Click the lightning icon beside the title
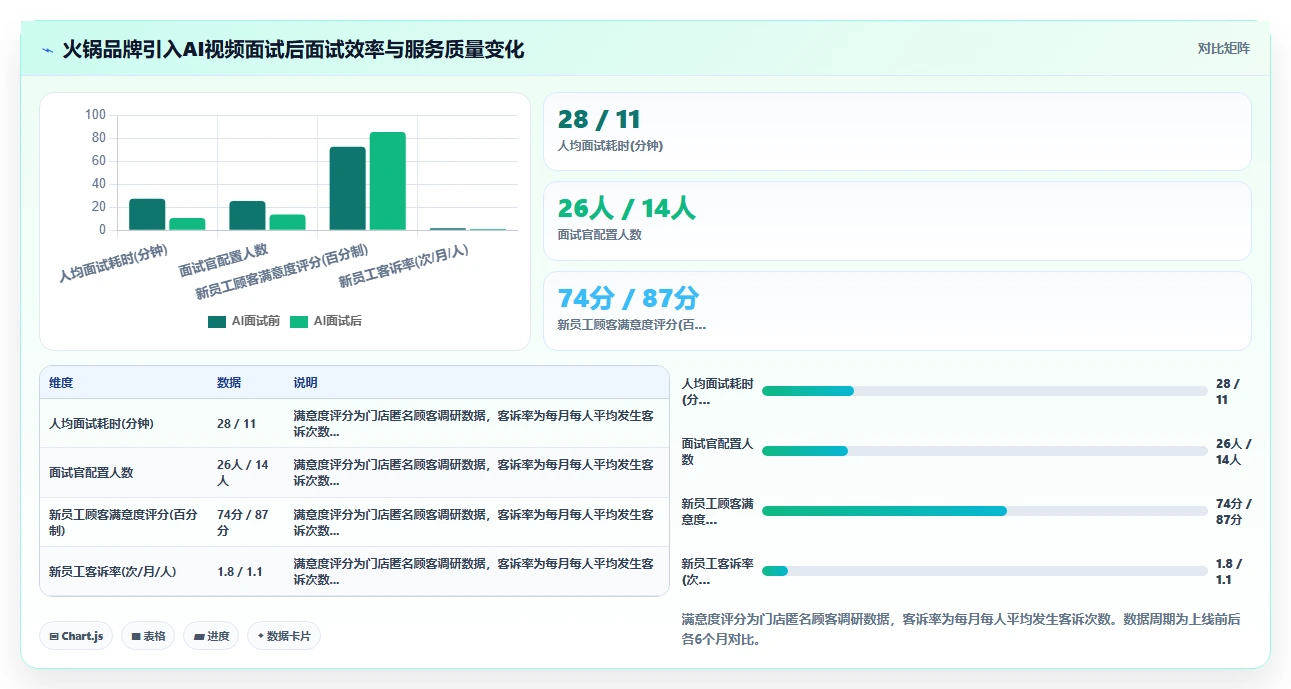 (x=48, y=50)
